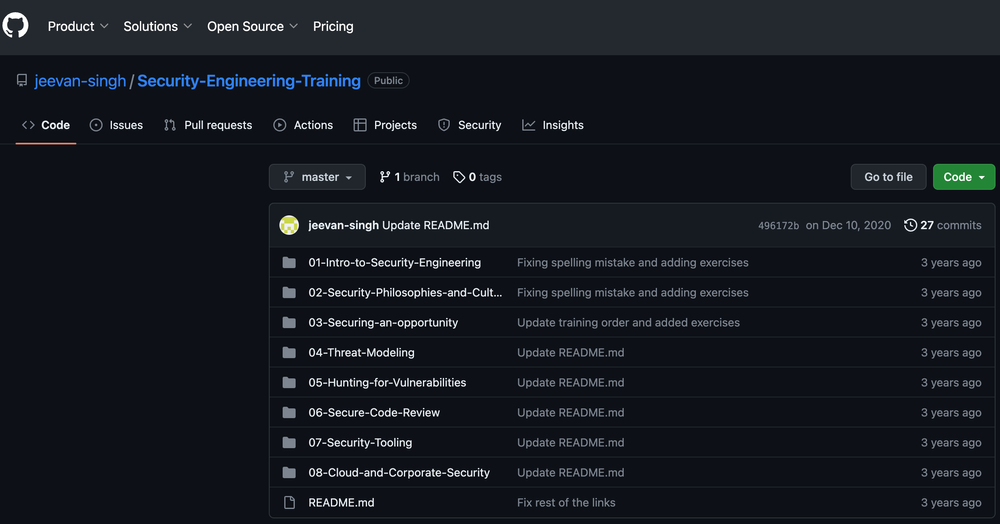
Task: Open the Actions tab
Action: (303, 125)
